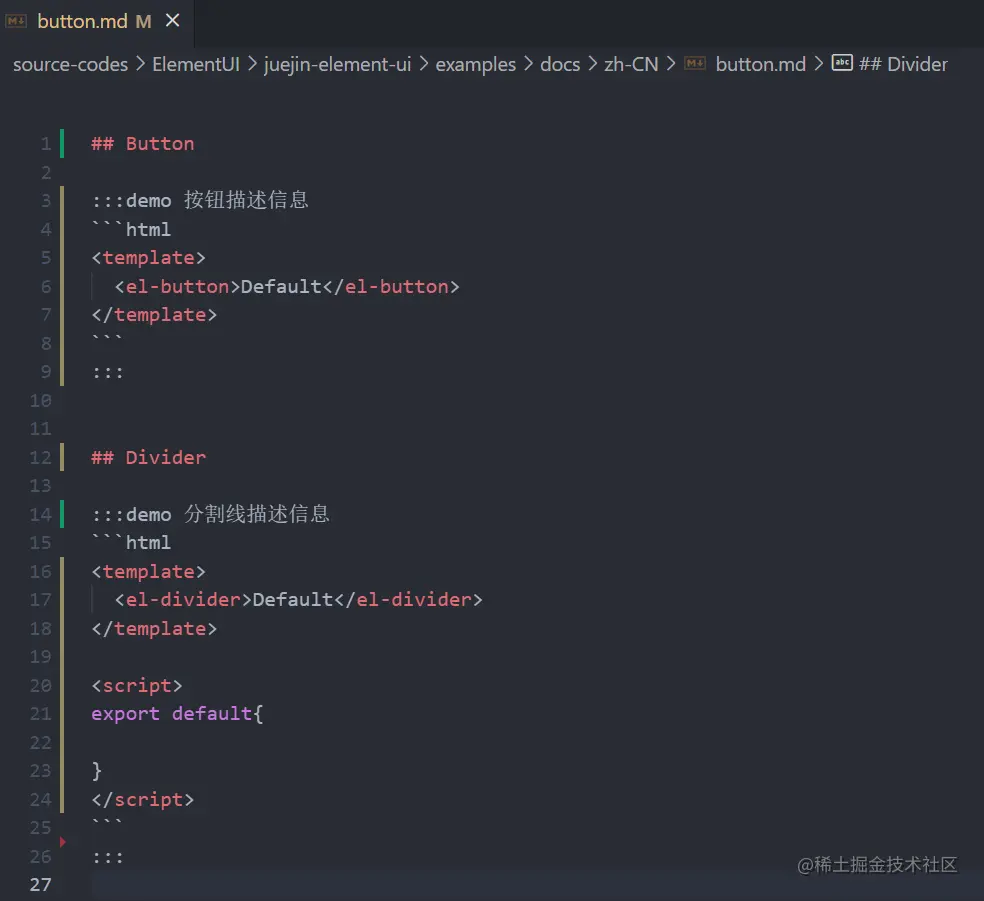Screen dimensions: 984x901
Task: Open zh-CN breadcrumb folder
Action: (631, 64)
